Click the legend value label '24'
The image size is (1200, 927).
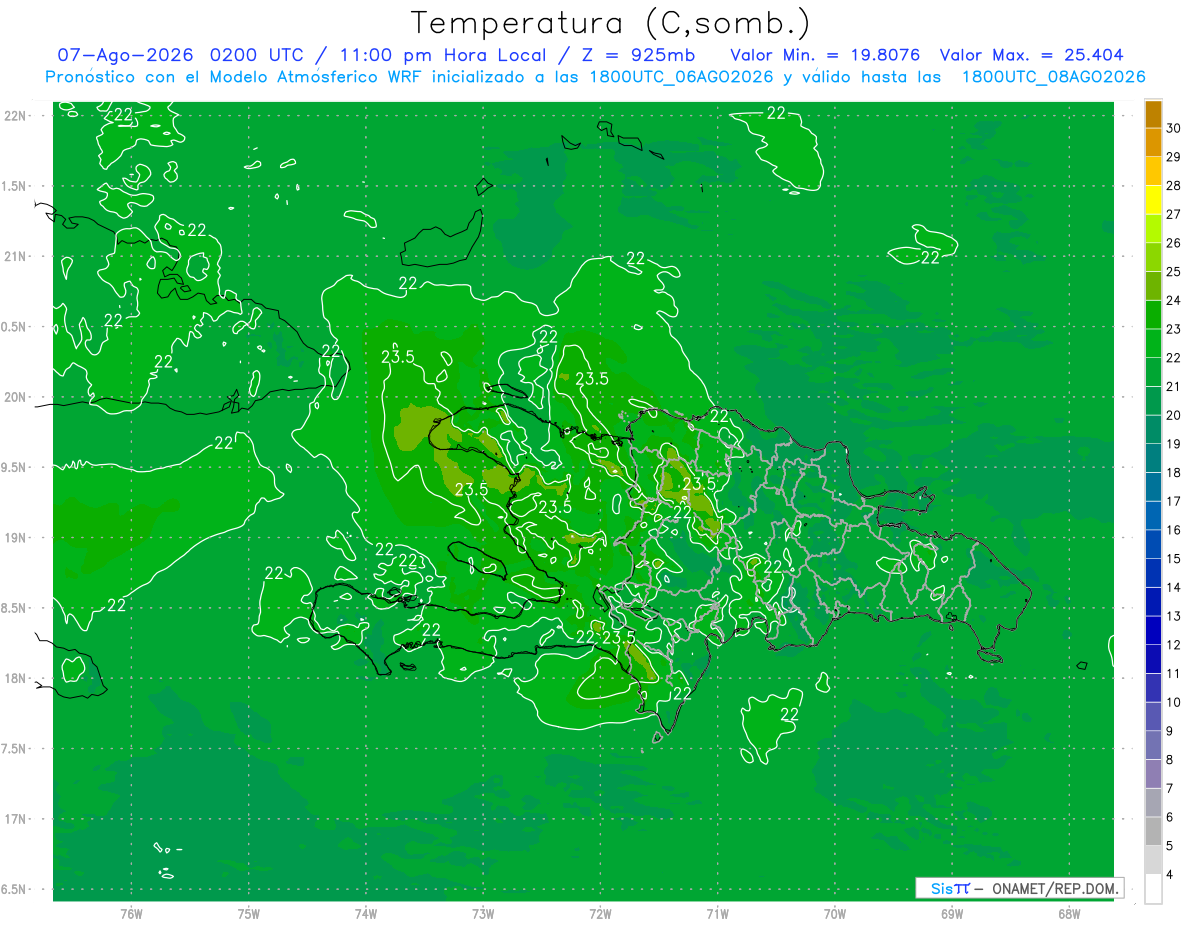(1174, 300)
